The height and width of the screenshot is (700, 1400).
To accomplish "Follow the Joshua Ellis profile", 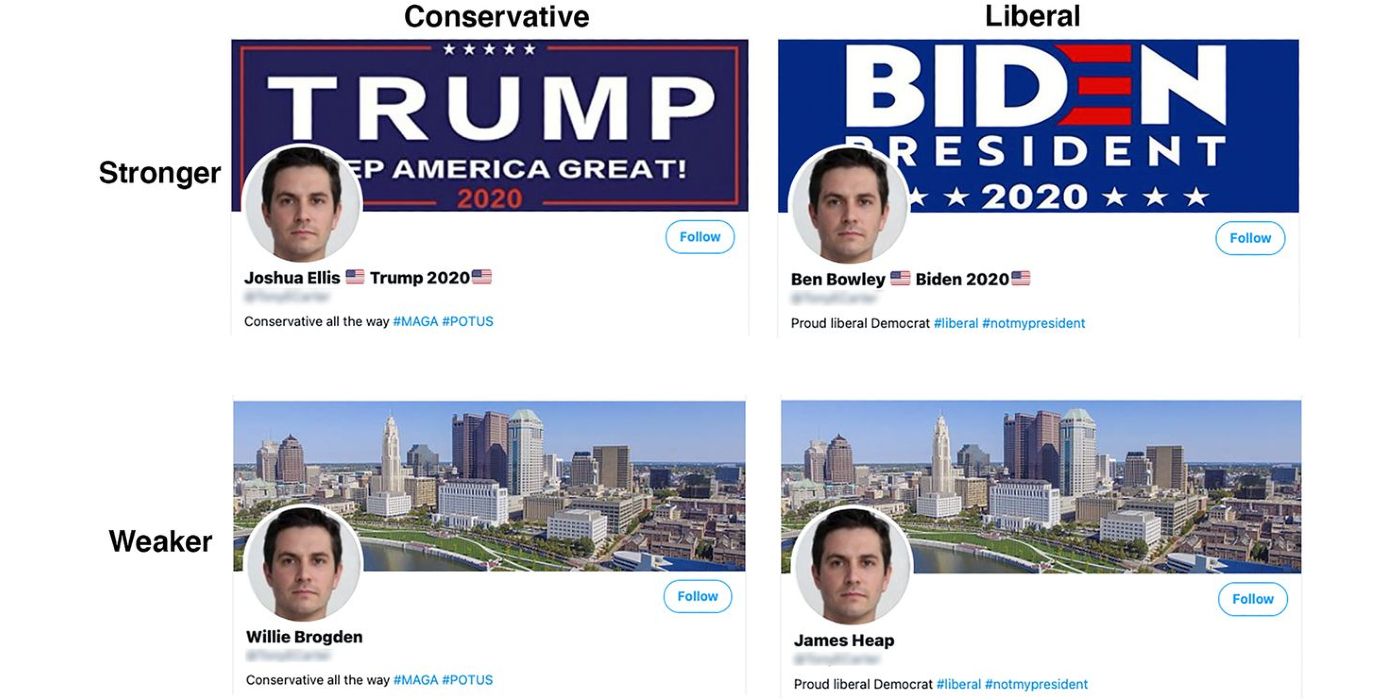I will click(x=700, y=237).
